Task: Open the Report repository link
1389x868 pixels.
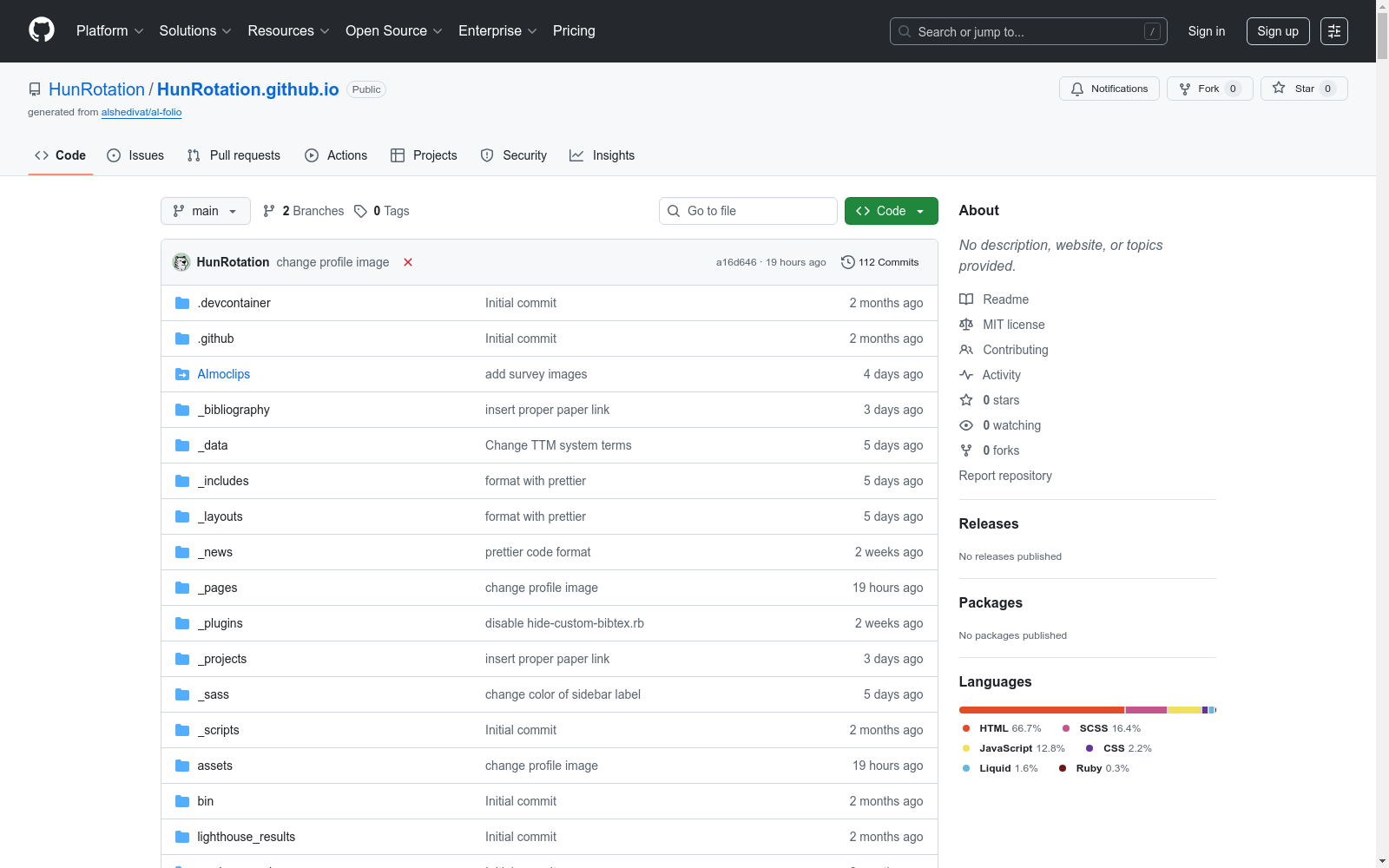Action: (x=1005, y=476)
